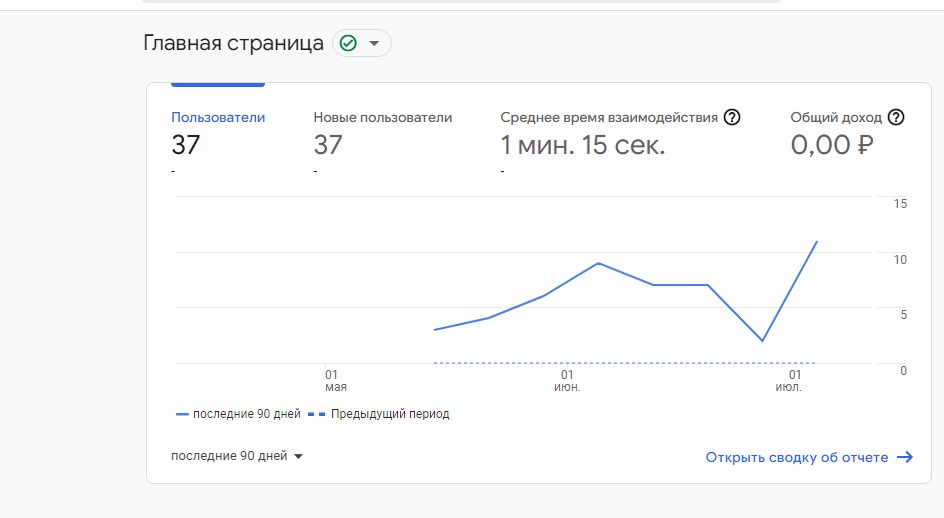Screen dimensions: 944x518
Task: Click the Главная страница heading
Action: click(x=234, y=43)
